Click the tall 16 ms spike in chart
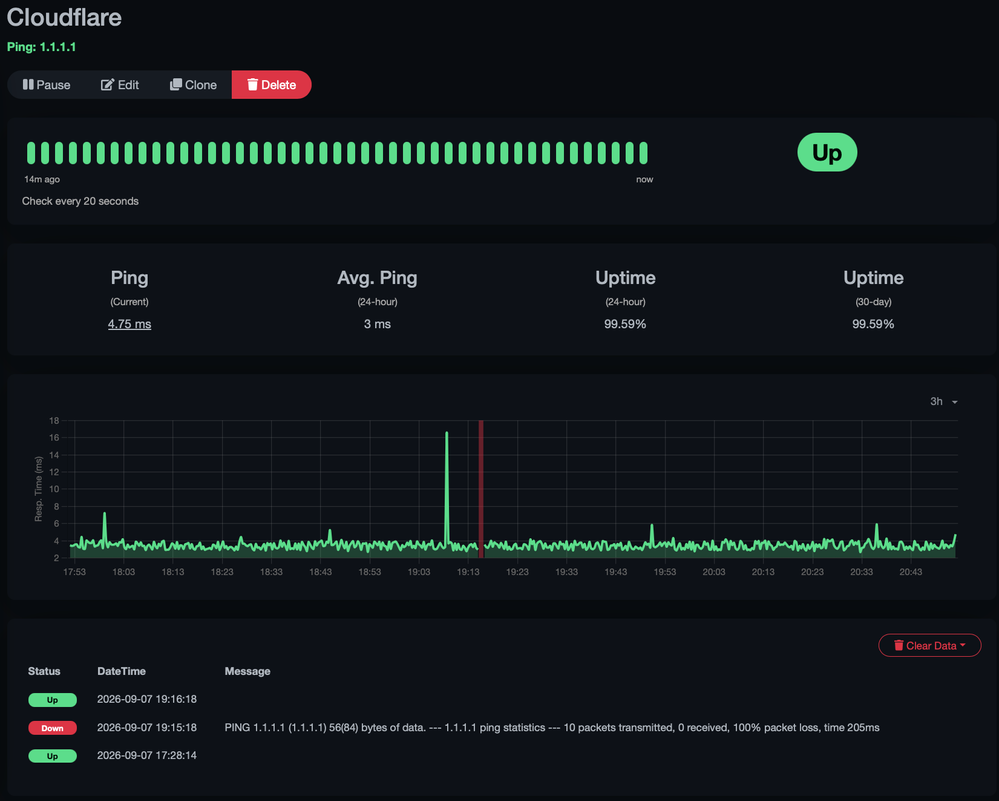Image resolution: width=999 pixels, height=801 pixels. (x=447, y=488)
